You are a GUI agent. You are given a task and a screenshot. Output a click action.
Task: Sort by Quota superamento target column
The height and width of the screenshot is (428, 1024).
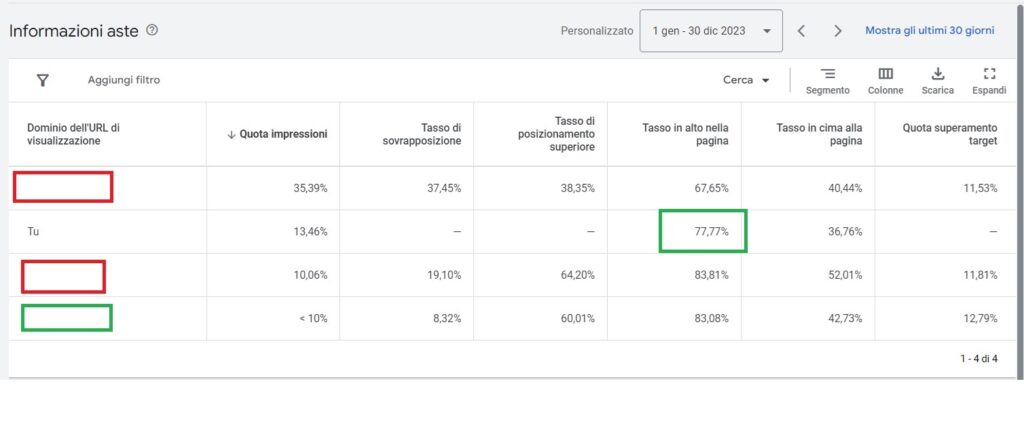(950, 135)
